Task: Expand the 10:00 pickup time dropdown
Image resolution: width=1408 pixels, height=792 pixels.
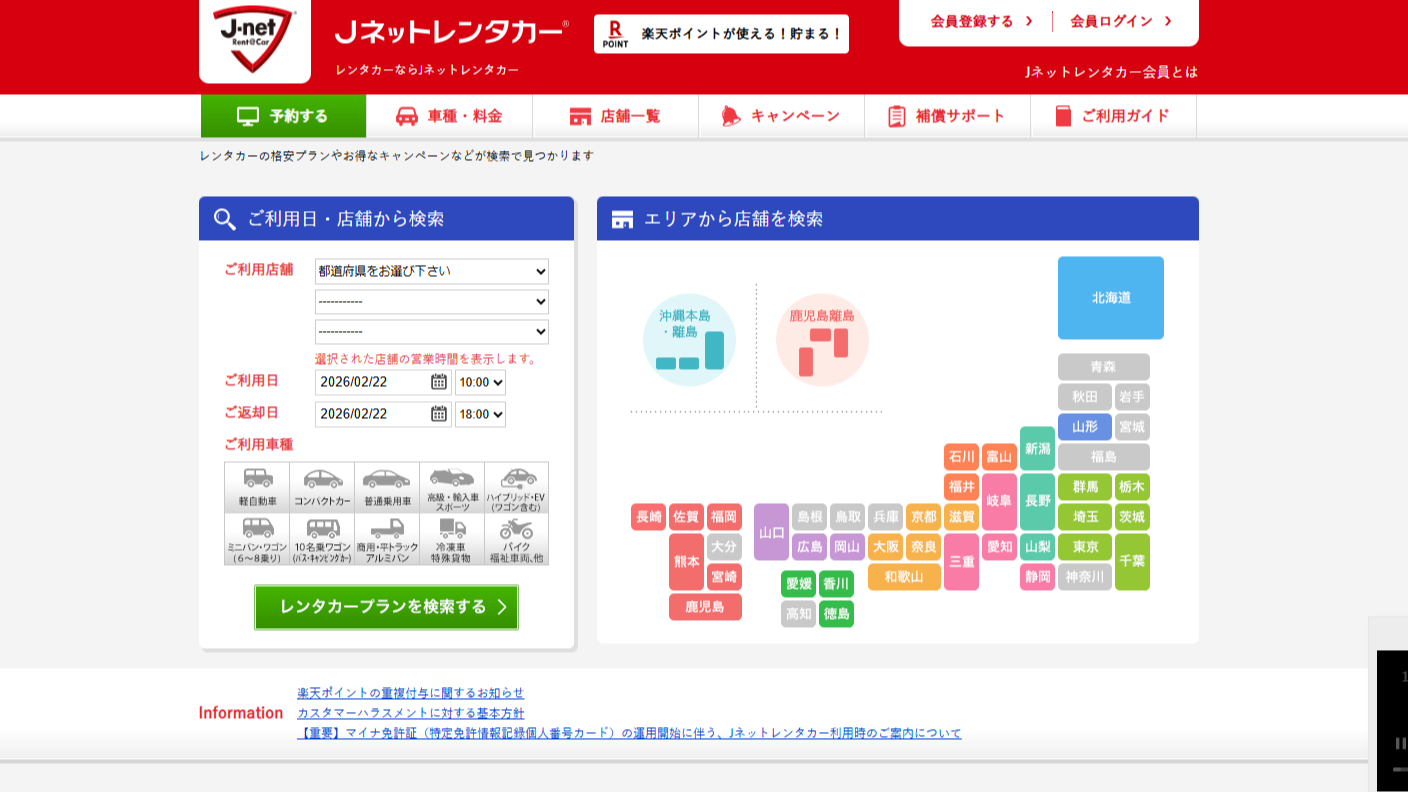Action: [480, 382]
